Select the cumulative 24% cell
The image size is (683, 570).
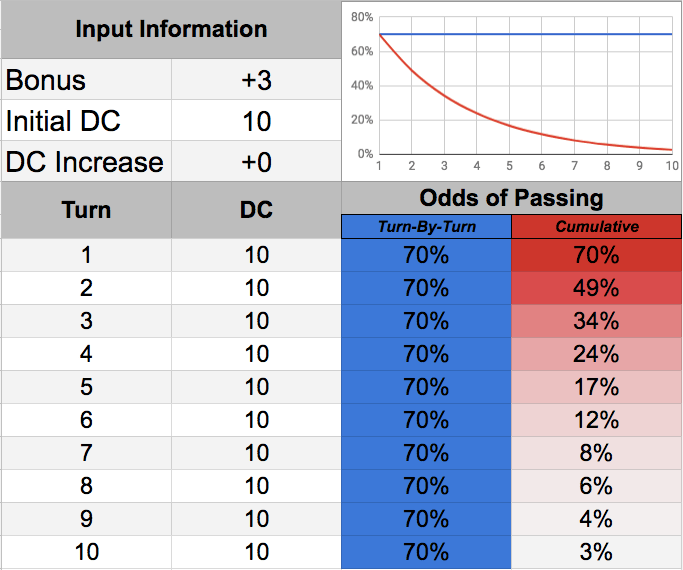597,354
